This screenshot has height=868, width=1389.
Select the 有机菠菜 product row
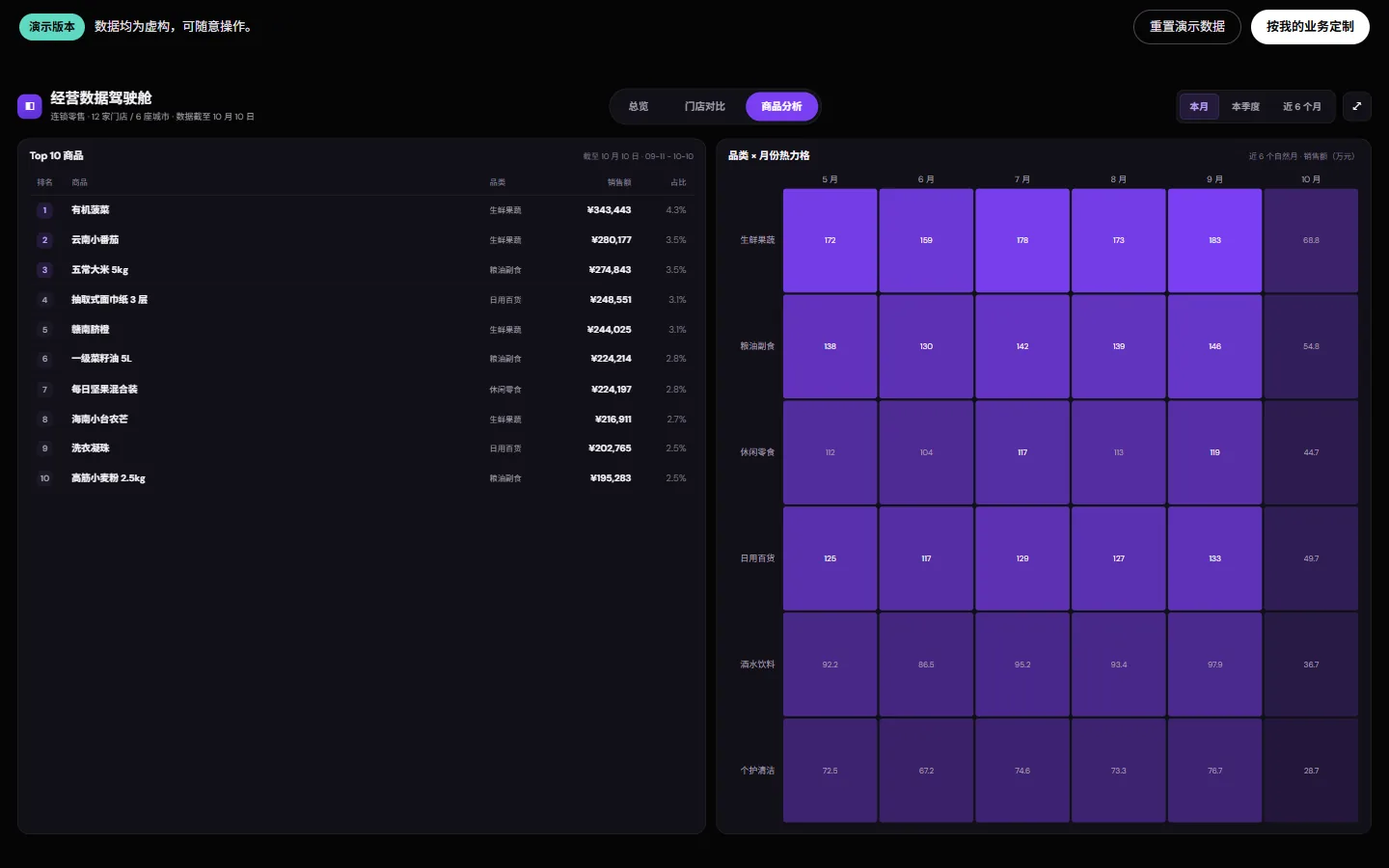[x=362, y=210]
